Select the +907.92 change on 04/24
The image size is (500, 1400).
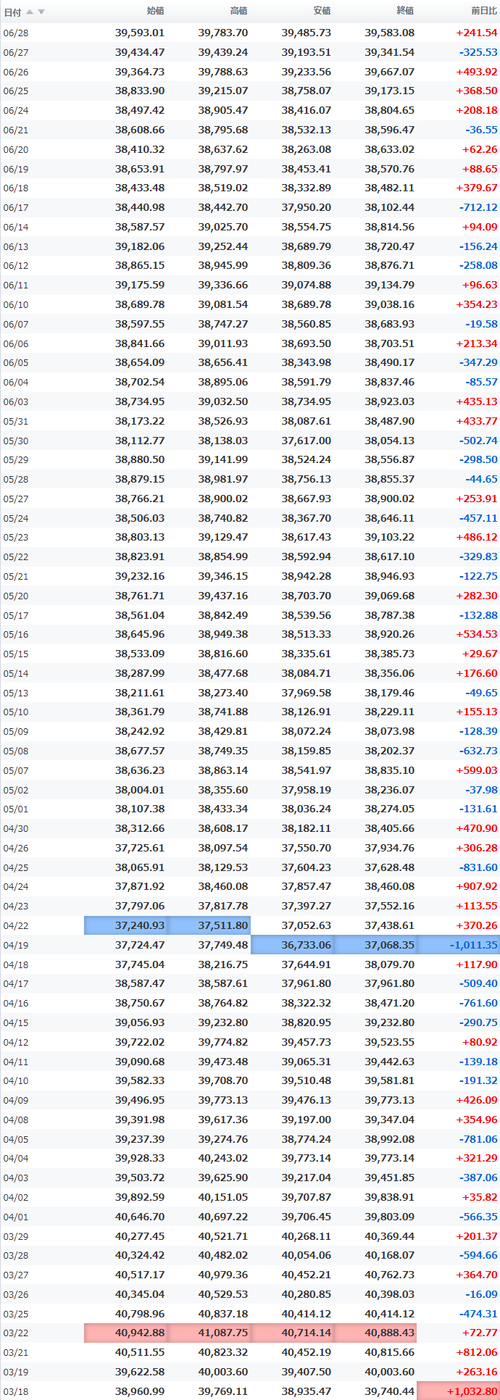[x=476, y=885]
